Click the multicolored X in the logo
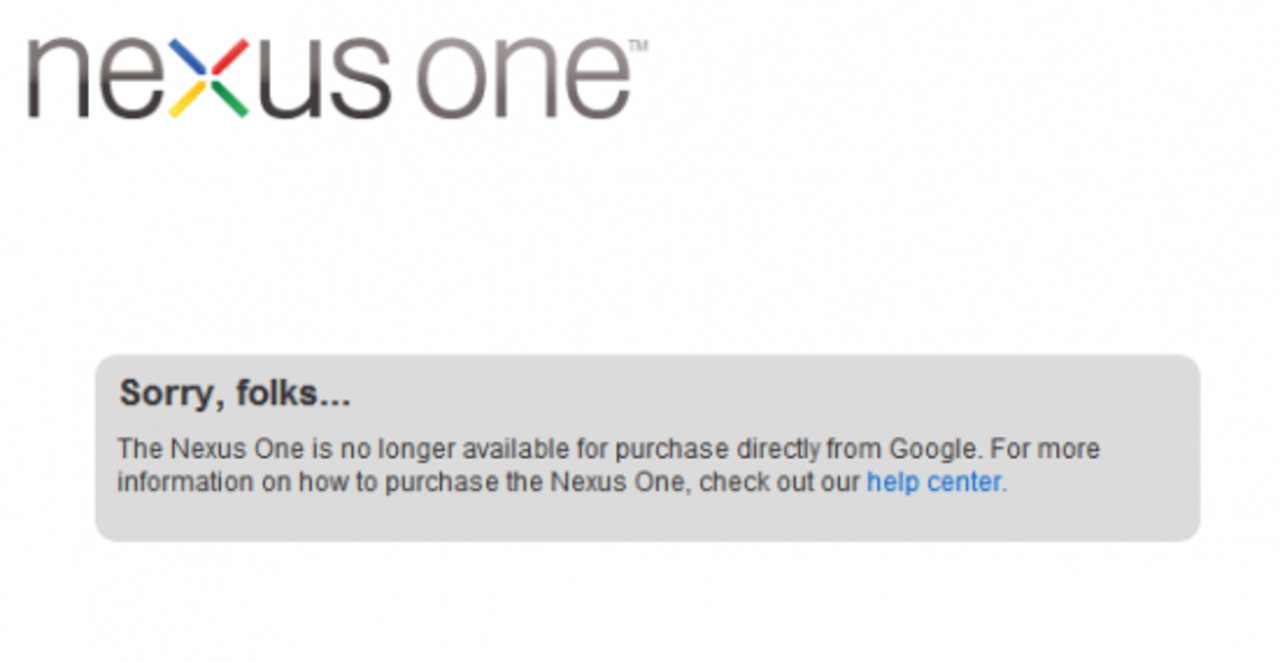 point(209,78)
